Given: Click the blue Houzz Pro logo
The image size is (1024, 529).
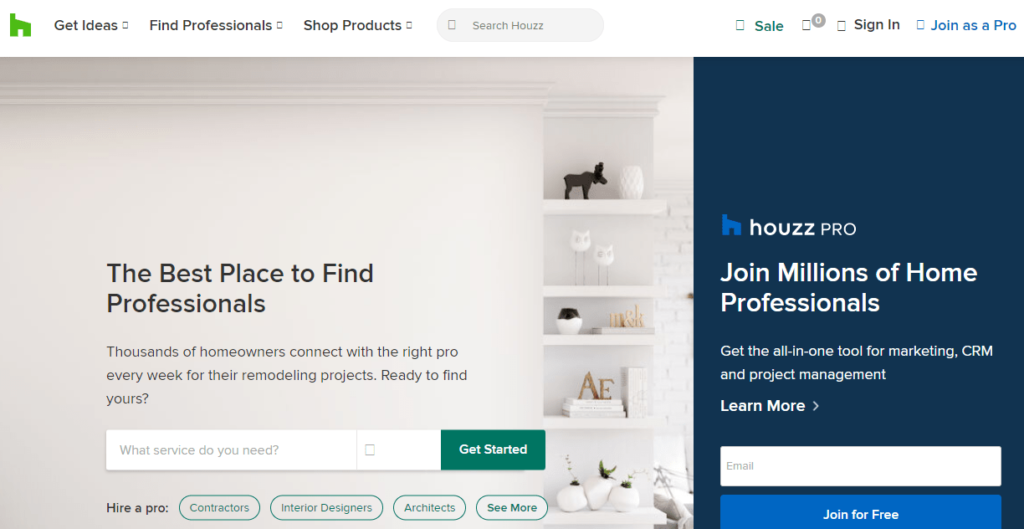Looking at the screenshot, I should click(789, 227).
